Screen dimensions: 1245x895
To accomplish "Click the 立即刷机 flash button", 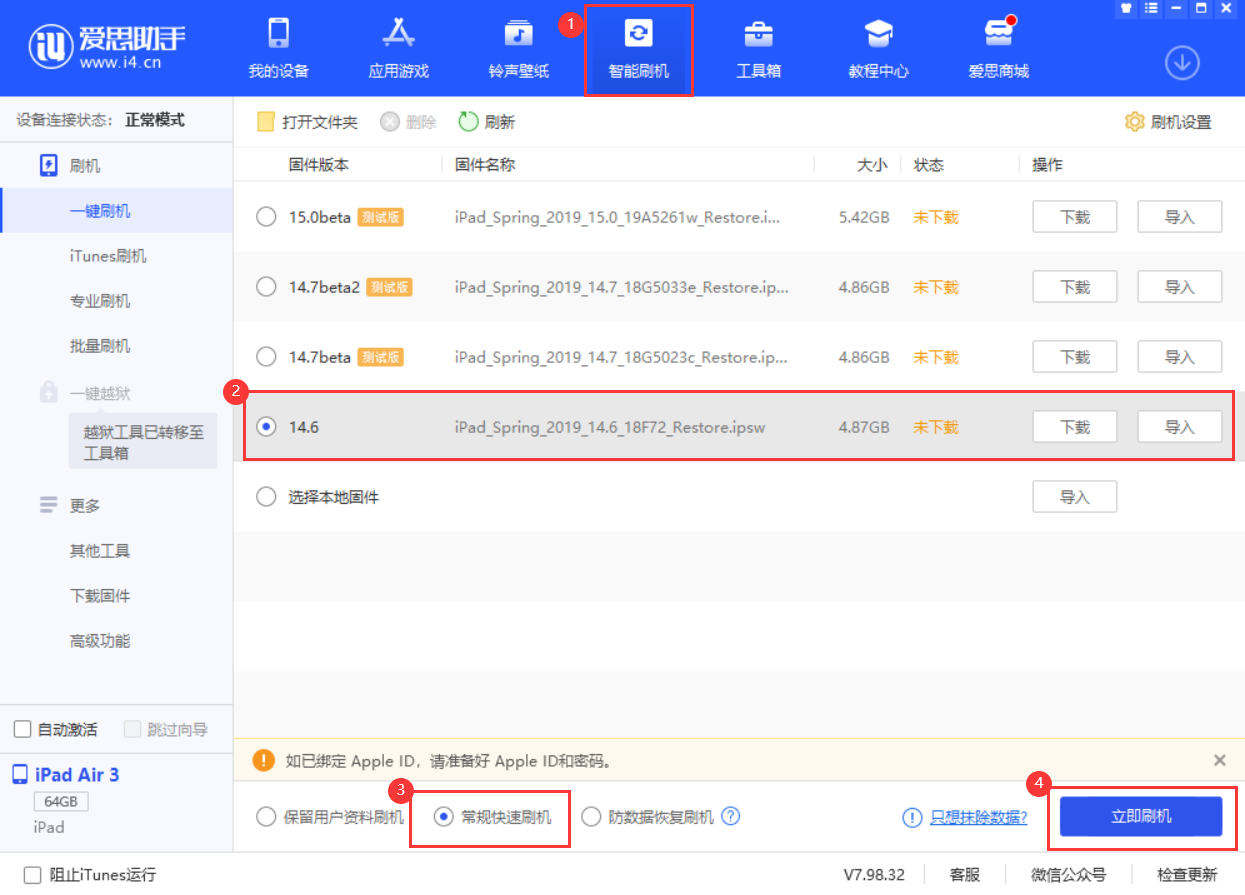I will click(x=1142, y=816).
